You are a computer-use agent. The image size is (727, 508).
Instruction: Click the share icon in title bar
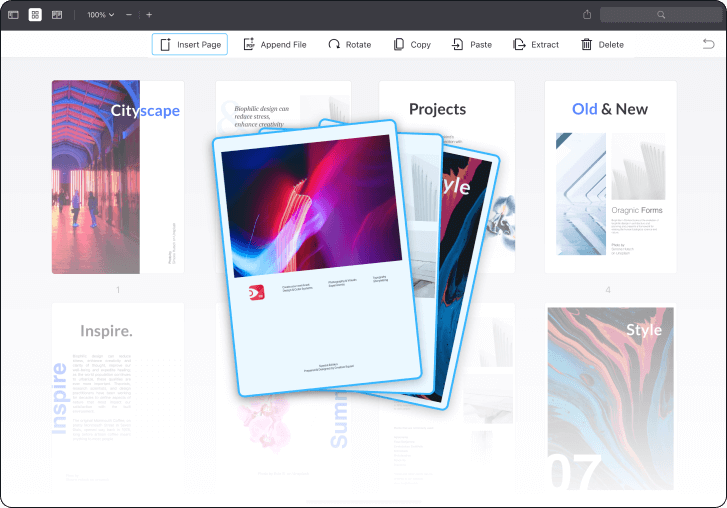(x=587, y=15)
